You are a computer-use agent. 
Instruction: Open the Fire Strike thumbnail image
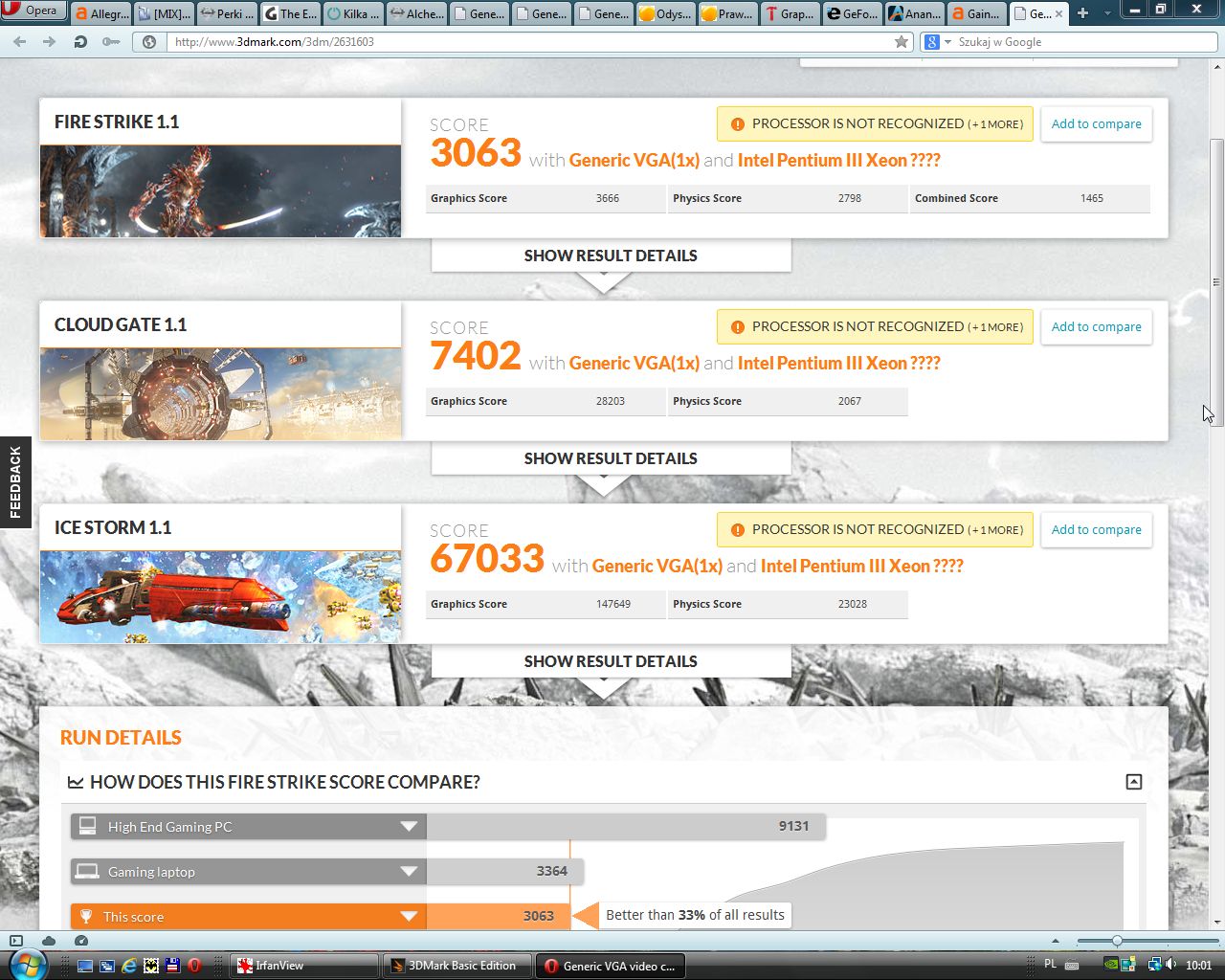tap(220, 190)
